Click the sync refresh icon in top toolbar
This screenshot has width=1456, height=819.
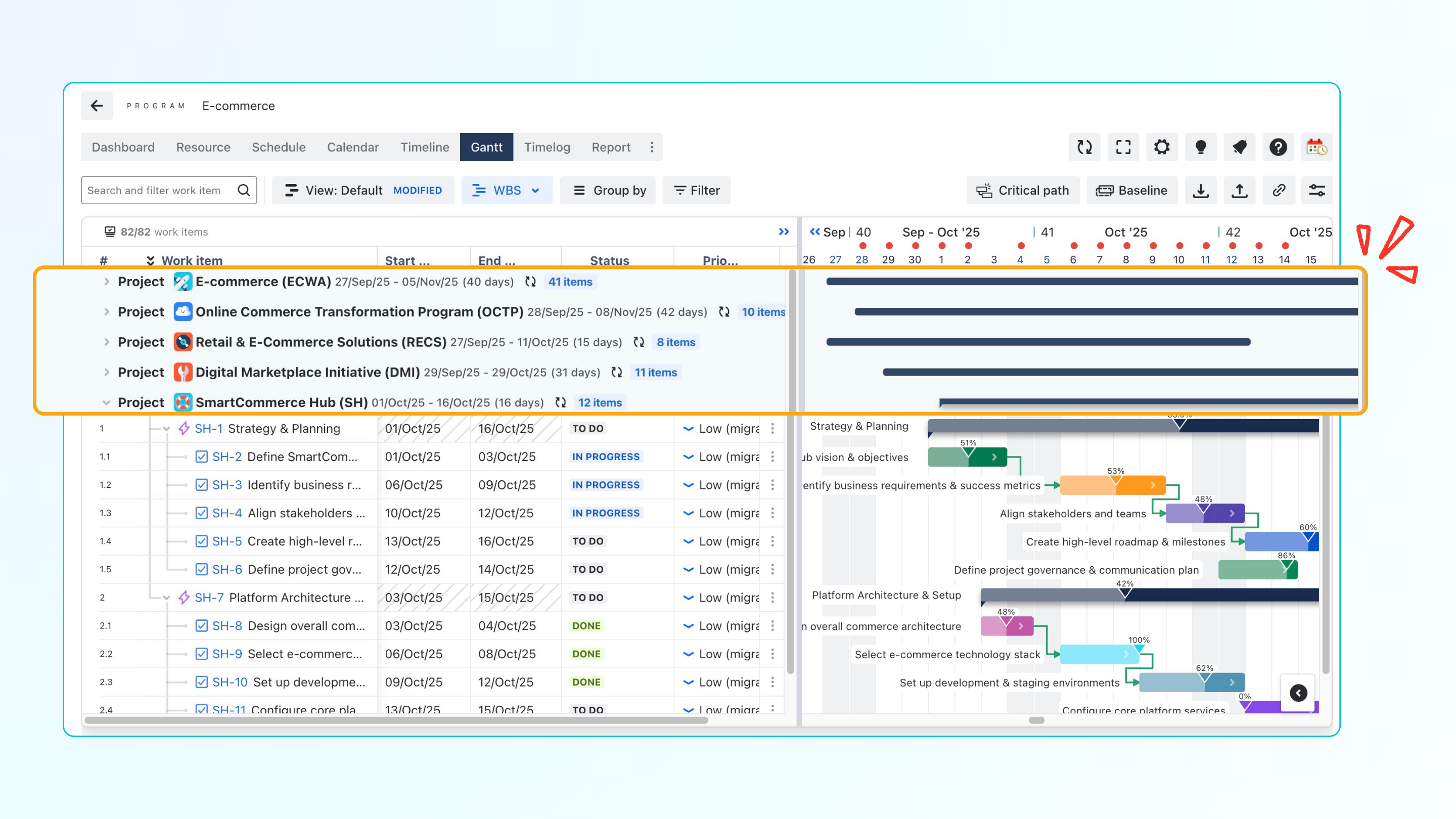click(x=1084, y=148)
